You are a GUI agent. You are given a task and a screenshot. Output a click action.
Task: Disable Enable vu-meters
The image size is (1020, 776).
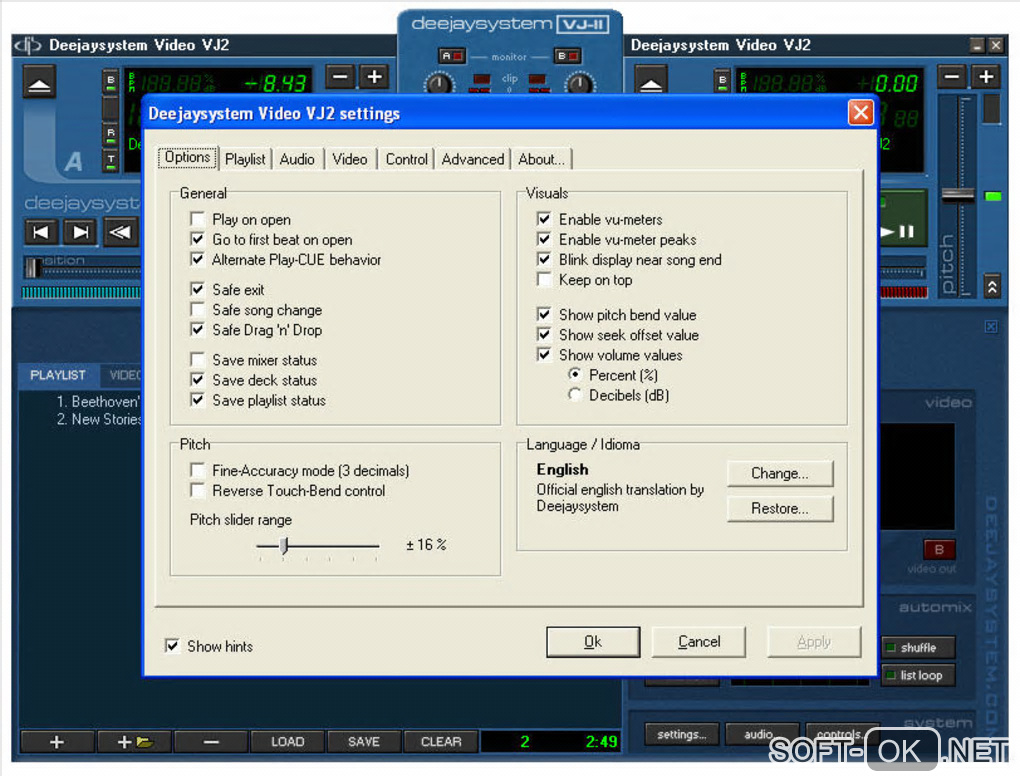pyautogui.click(x=544, y=219)
